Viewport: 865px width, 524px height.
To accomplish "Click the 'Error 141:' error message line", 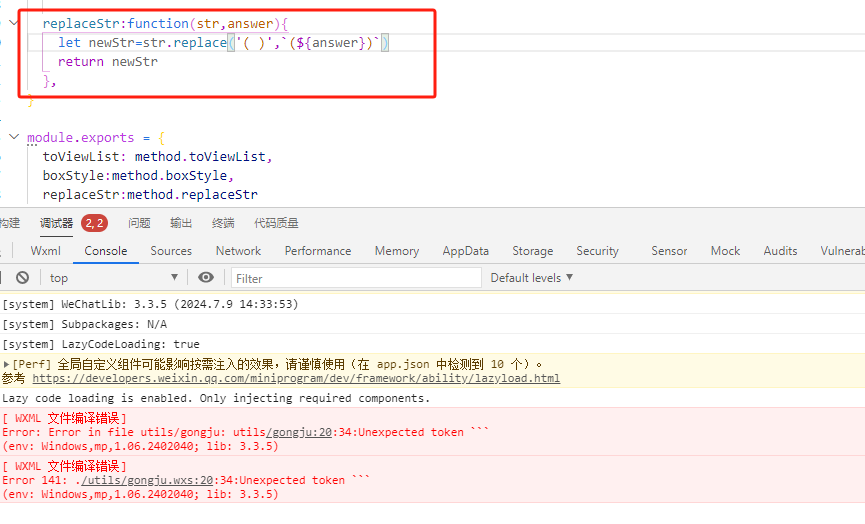I will pos(185,480).
